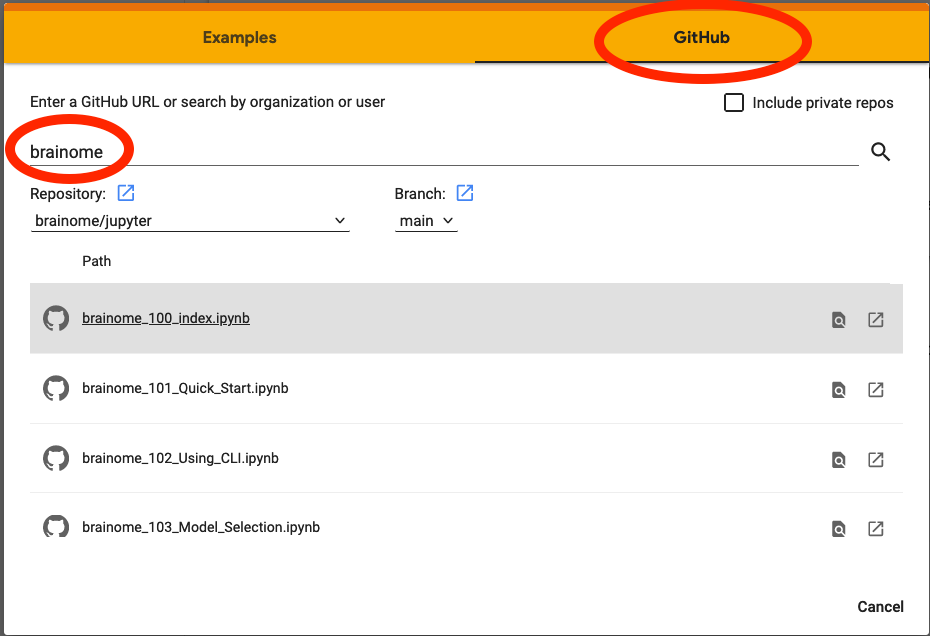Open brainome_100_index.ipynb in new tab icon
Screen dimensions: 930x636
click(x=875, y=320)
